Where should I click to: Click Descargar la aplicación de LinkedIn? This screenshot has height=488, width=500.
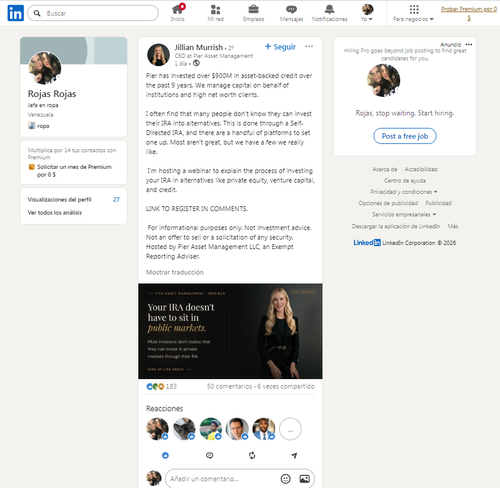pyautogui.click(x=396, y=226)
